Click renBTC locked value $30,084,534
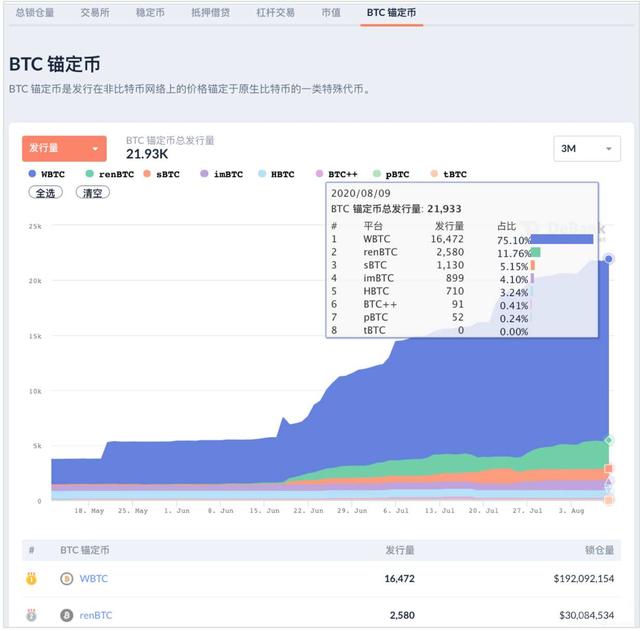This screenshot has height=631, width=640. click(587, 615)
